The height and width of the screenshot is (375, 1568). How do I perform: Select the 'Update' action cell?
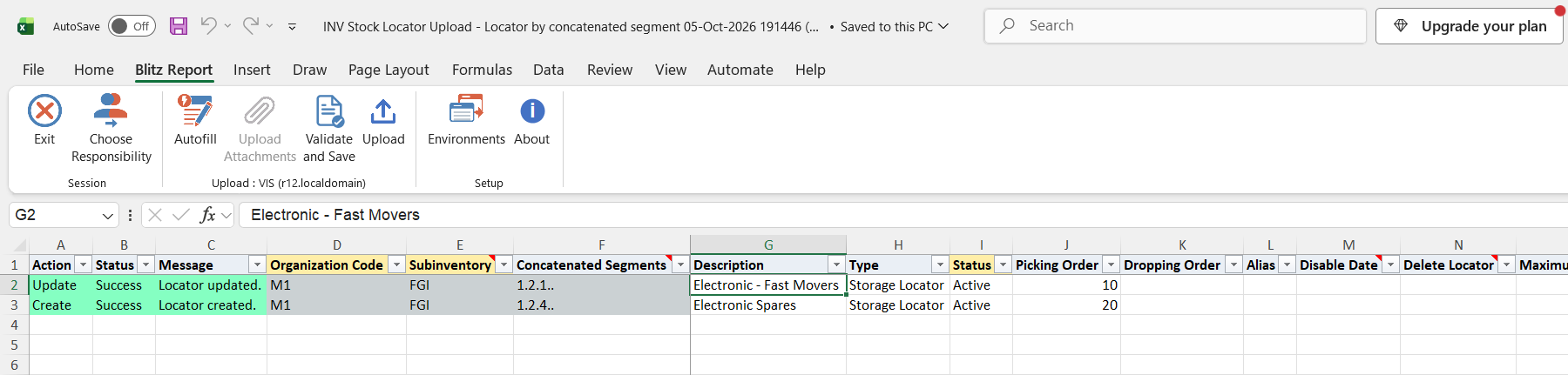tap(61, 285)
